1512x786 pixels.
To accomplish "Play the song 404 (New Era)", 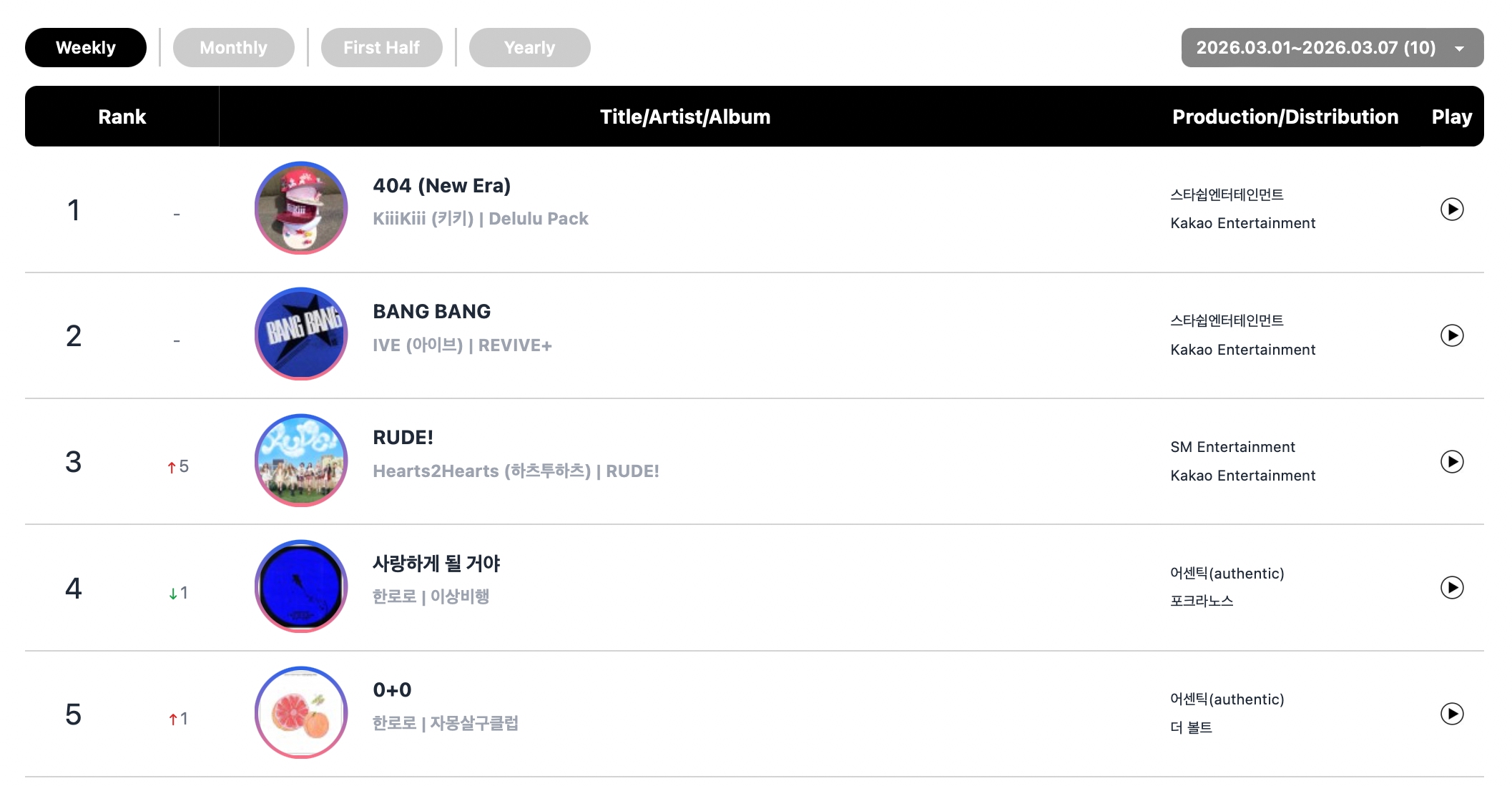I will point(1451,210).
